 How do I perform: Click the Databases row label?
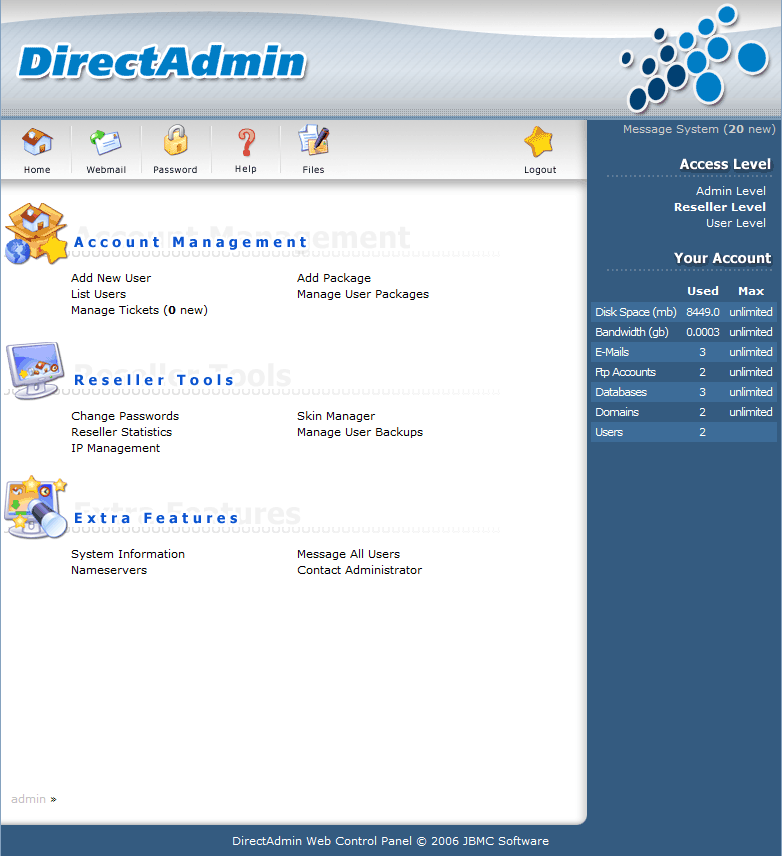(621, 392)
